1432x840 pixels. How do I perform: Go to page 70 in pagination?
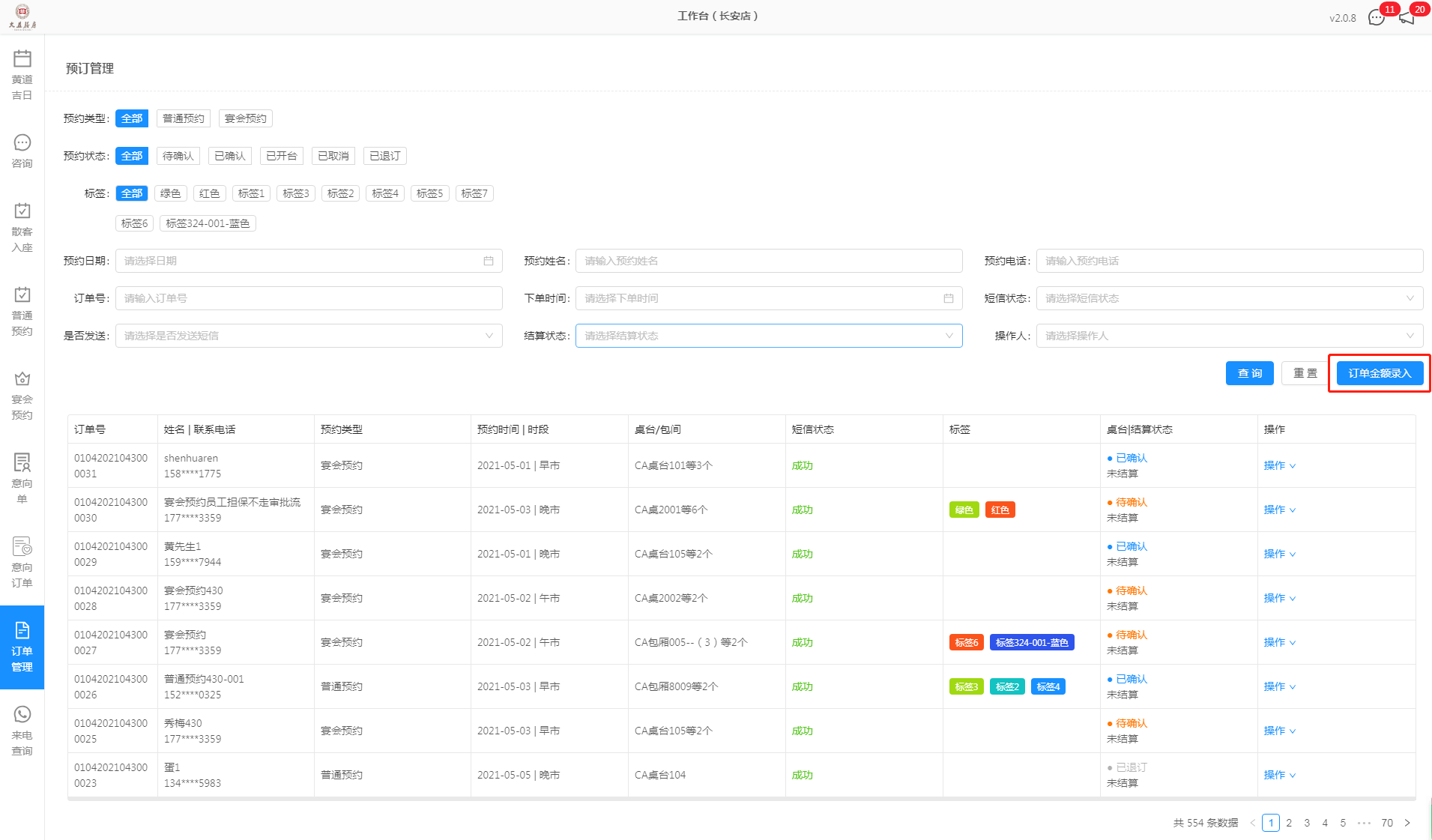1387,823
